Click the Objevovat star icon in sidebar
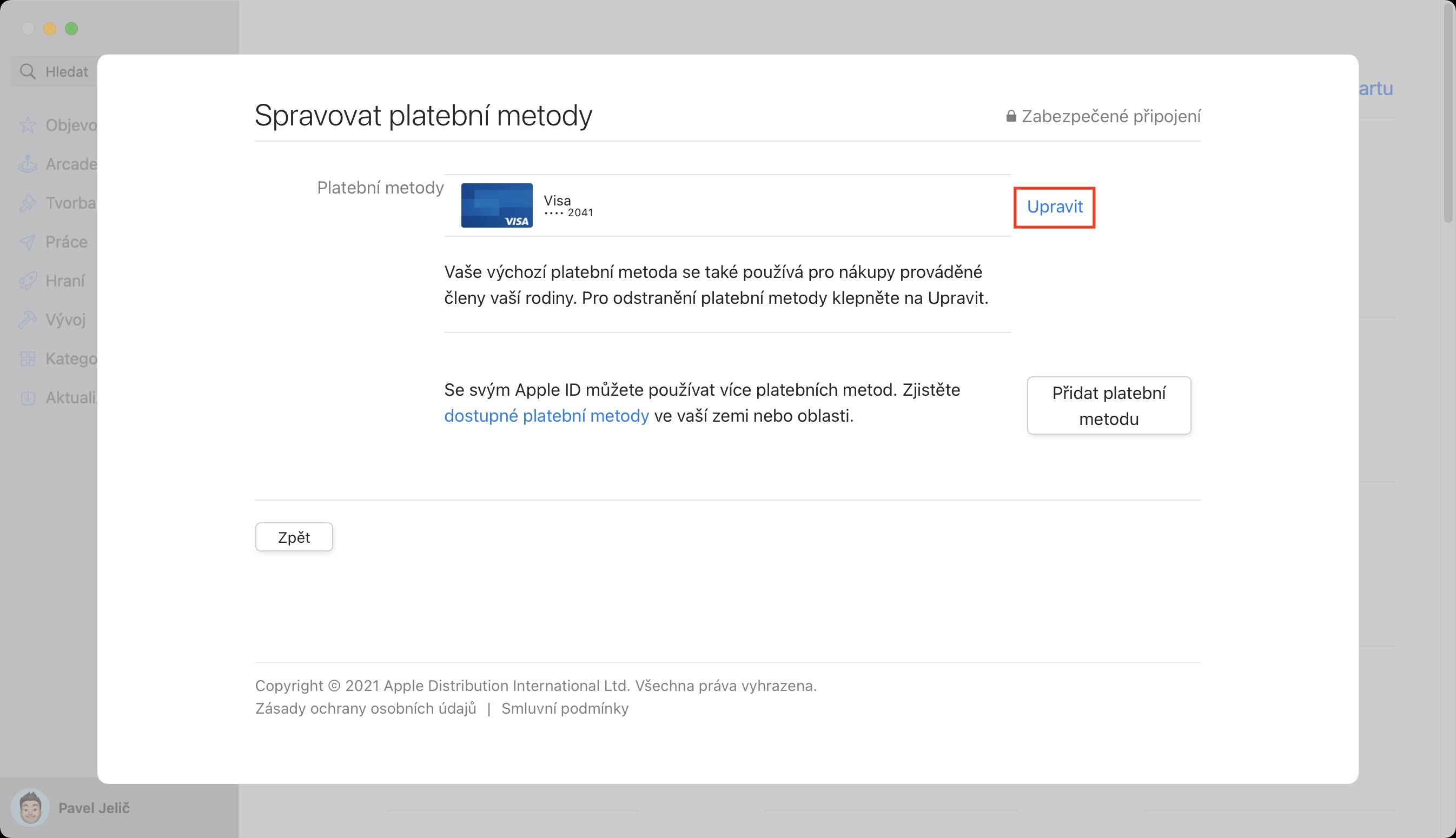This screenshot has width=1456, height=838. [28, 125]
